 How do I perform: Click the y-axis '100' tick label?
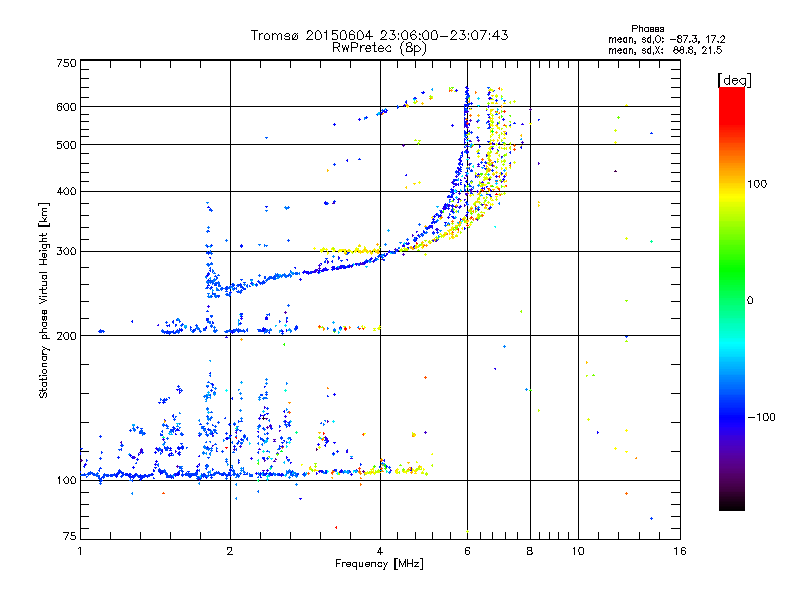tap(66, 481)
